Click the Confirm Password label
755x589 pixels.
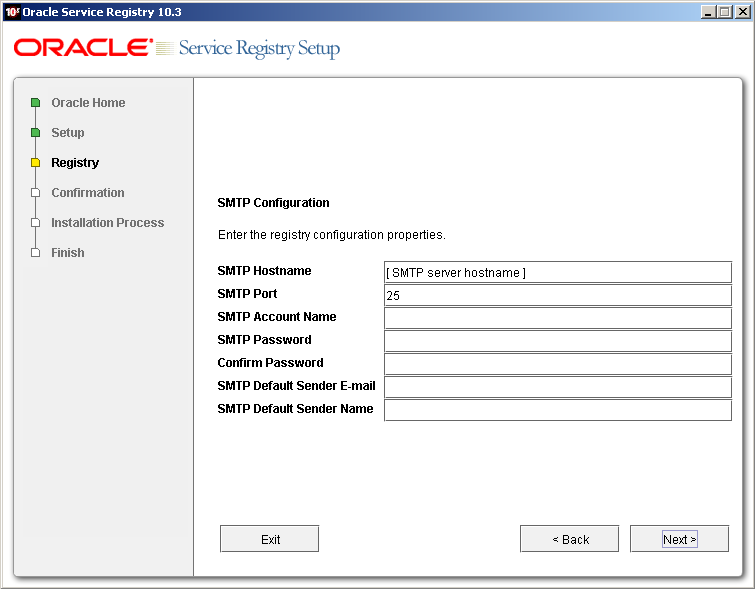270,363
